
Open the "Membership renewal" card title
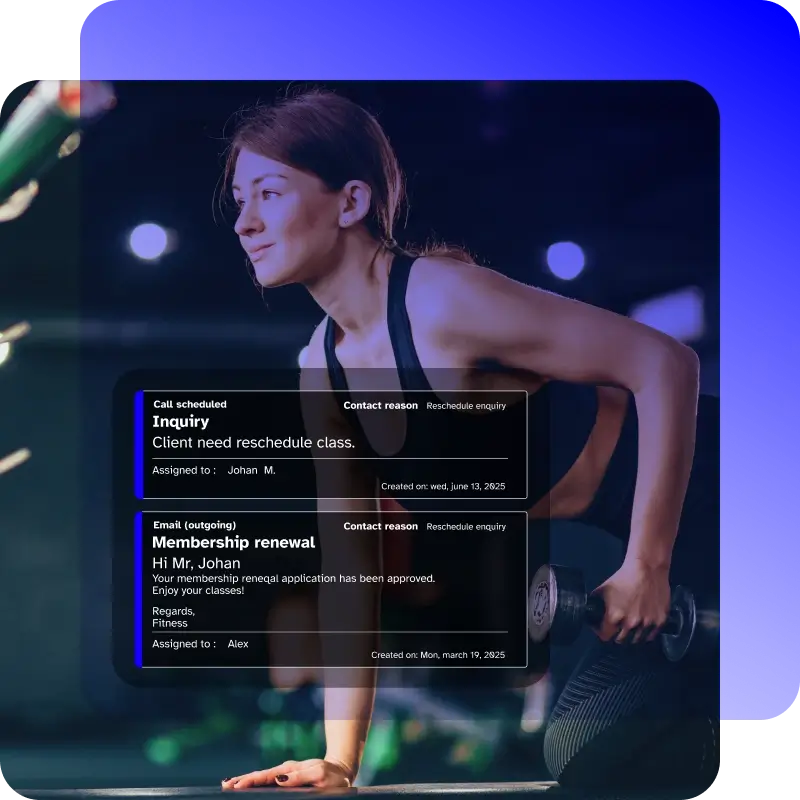click(233, 542)
